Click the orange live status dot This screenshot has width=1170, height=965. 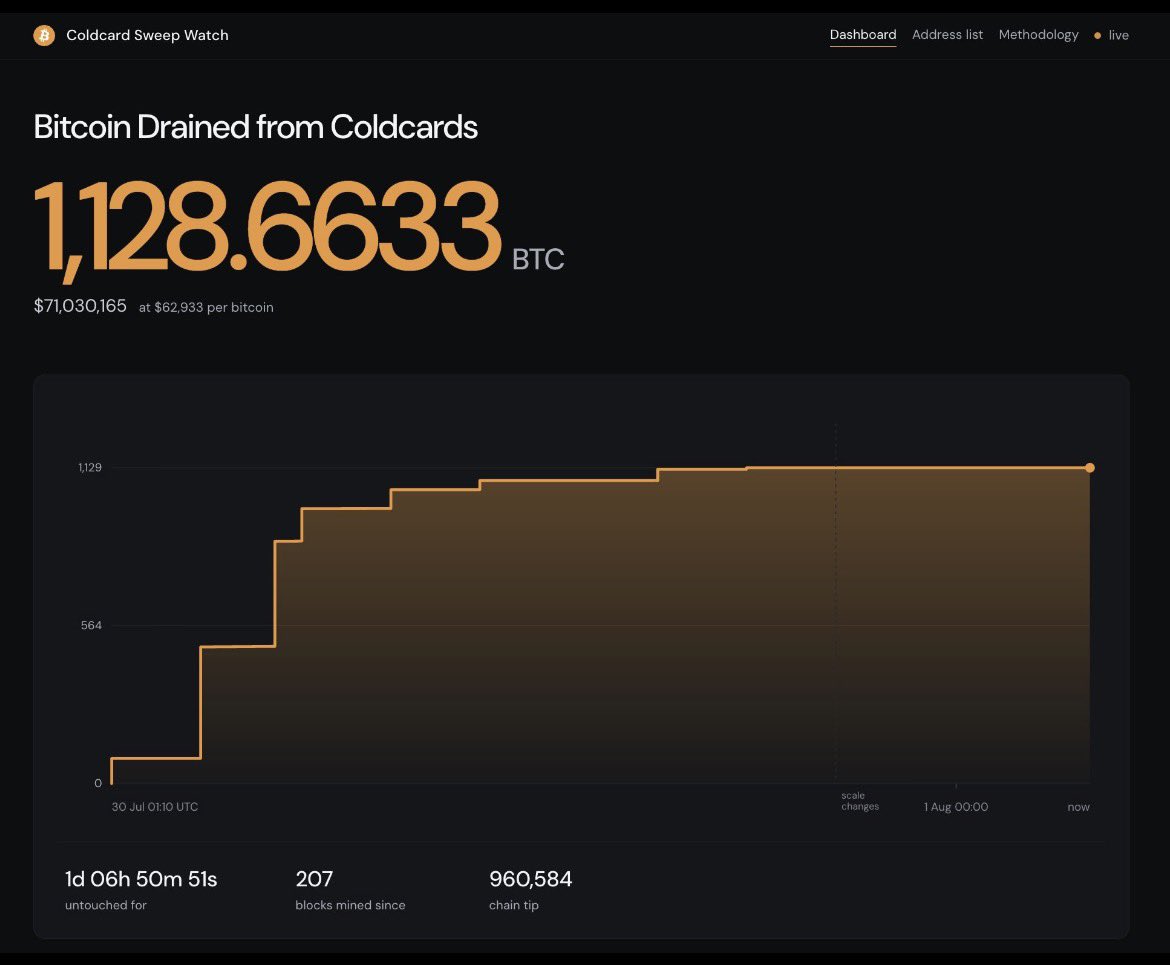tap(1097, 36)
